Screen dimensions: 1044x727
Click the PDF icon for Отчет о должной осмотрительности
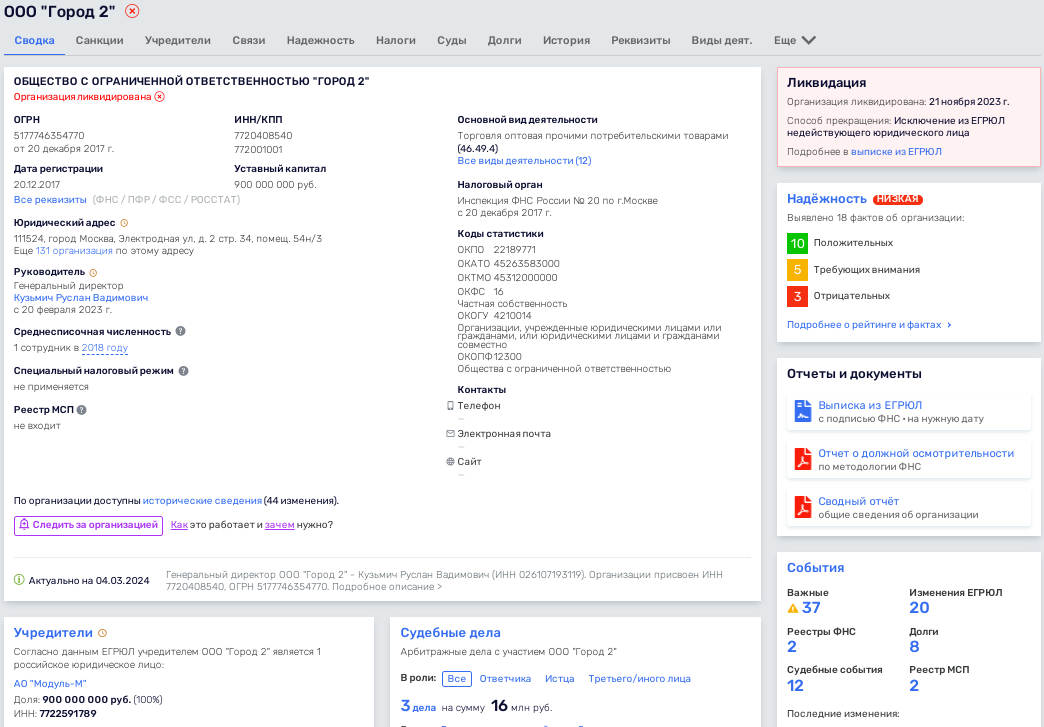[x=803, y=459]
